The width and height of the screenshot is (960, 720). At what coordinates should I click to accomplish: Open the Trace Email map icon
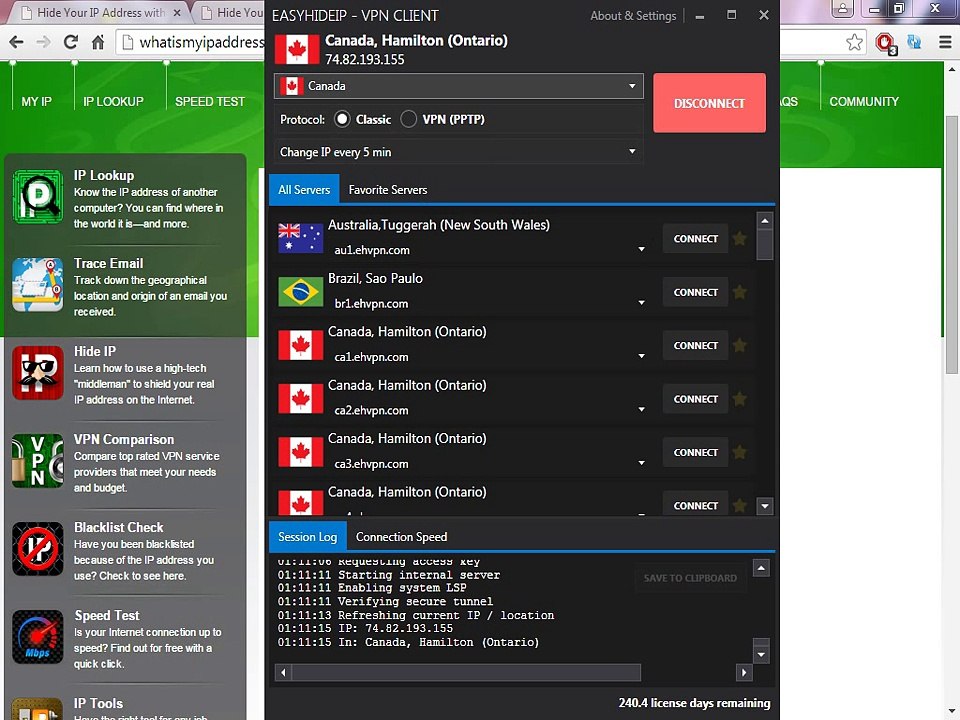(x=38, y=285)
